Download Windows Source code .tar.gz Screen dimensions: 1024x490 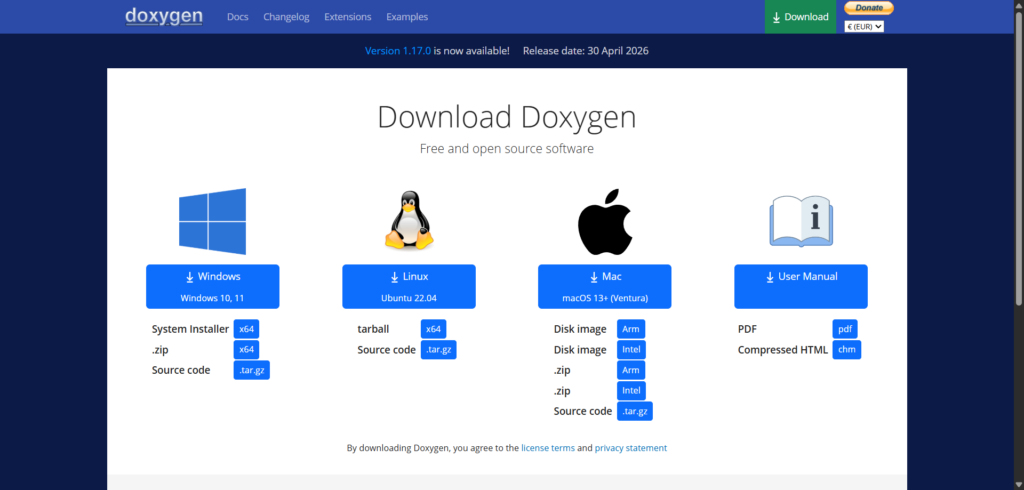tap(251, 370)
